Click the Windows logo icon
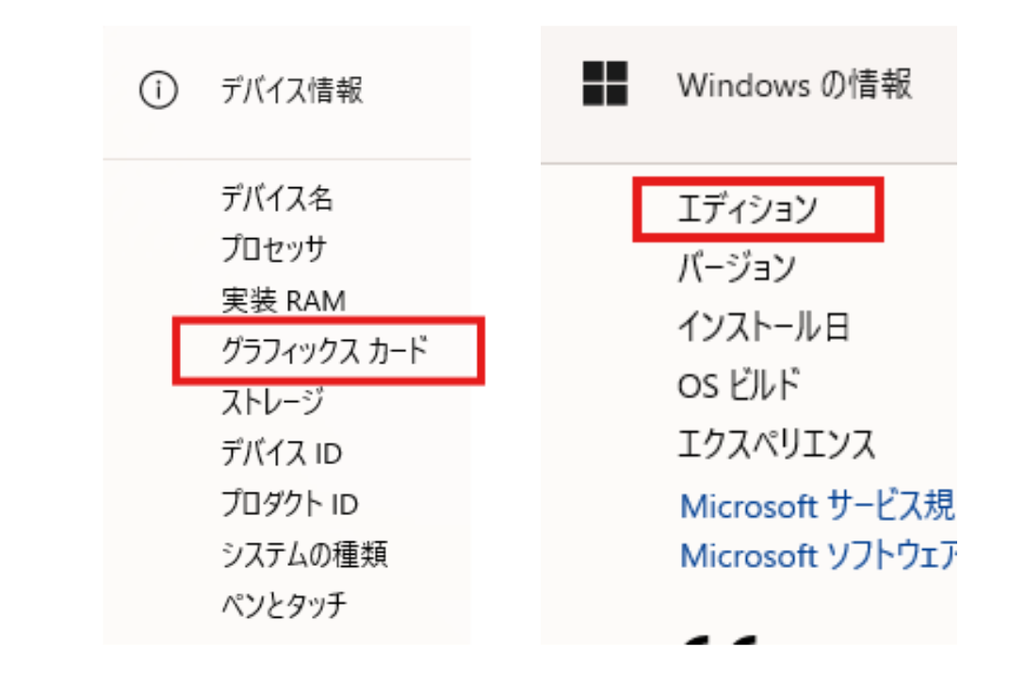The width and height of the screenshot is (1024, 676). pos(605,84)
